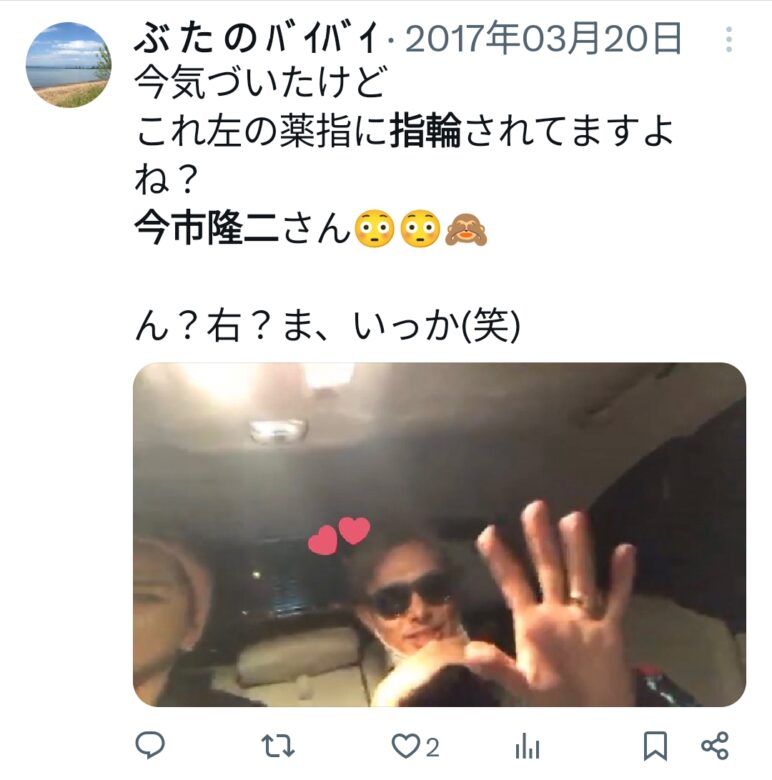Open the three-dot more options menu

point(729,39)
